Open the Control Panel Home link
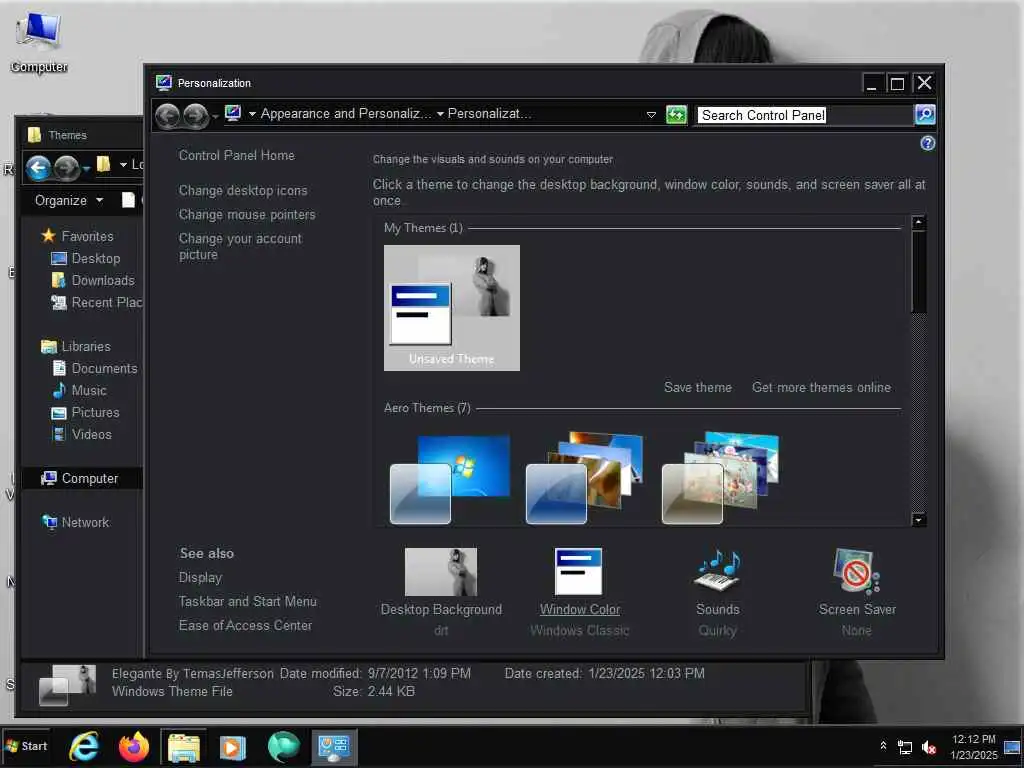Image resolution: width=1024 pixels, height=768 pixels. point(236,155)
